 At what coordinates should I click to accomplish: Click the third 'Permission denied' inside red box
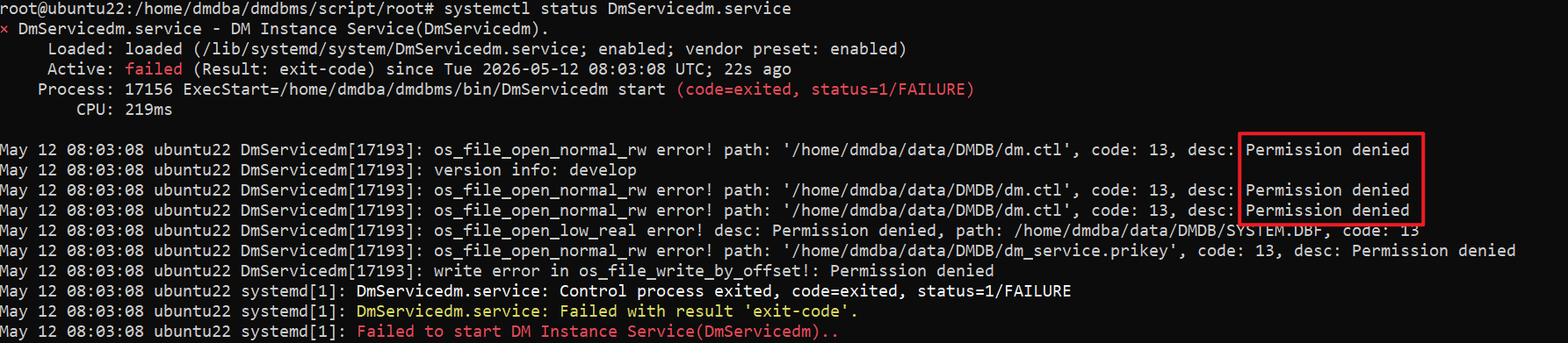pos(1327,211)
